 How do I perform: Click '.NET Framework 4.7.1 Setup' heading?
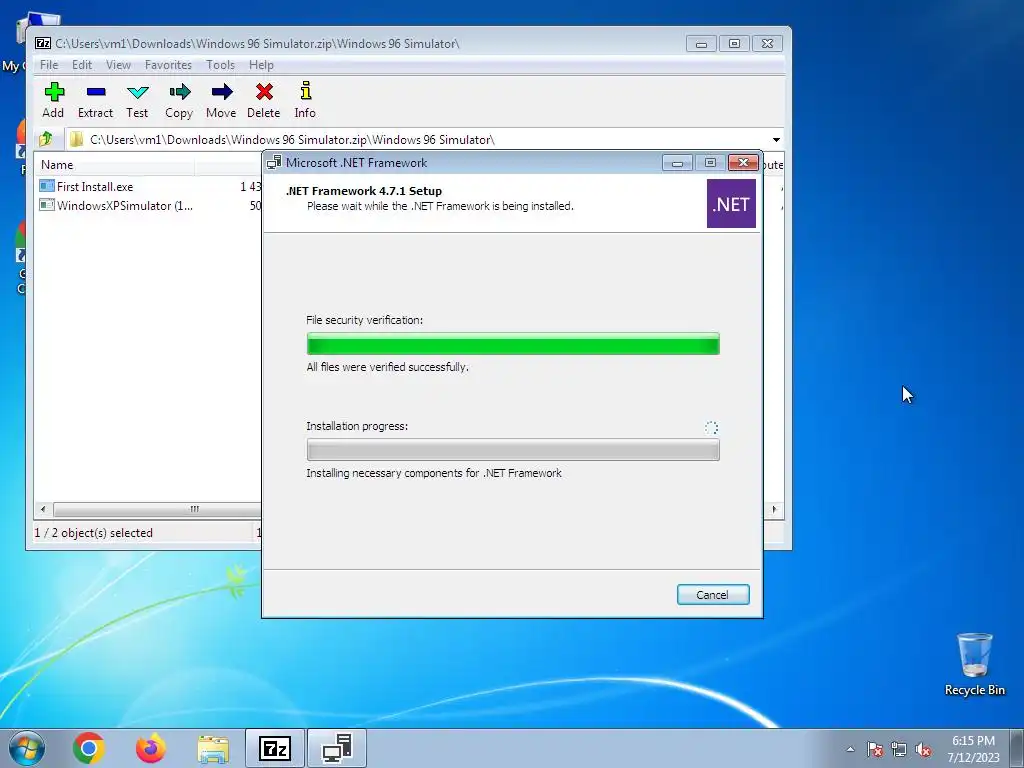pyautogui.click(x=364, y=191)
